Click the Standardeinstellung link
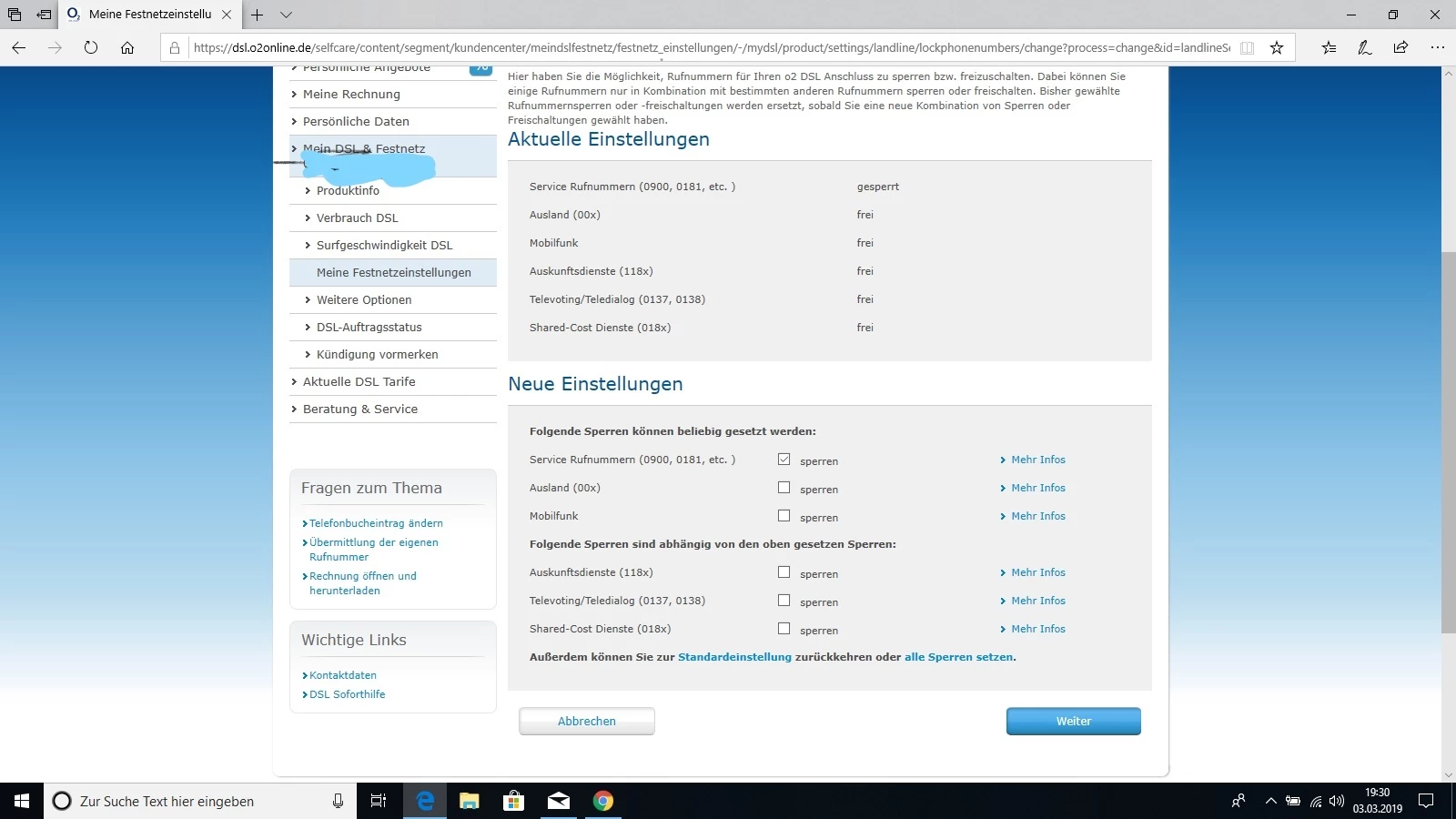 pyautogui.click(x=734, y=657)
